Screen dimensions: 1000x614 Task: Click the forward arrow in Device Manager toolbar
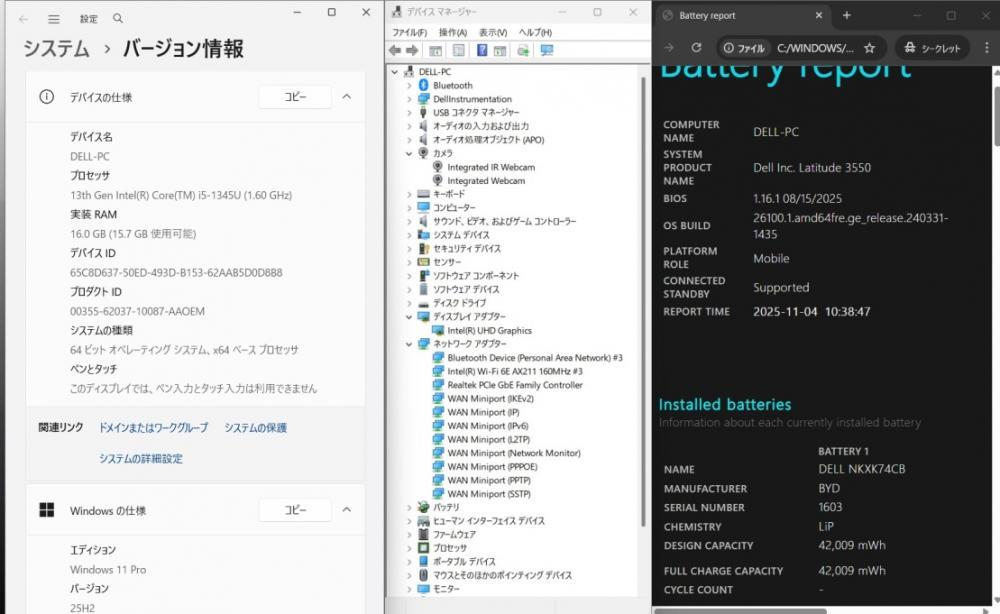pyautogui.click(x=412, y=50)
